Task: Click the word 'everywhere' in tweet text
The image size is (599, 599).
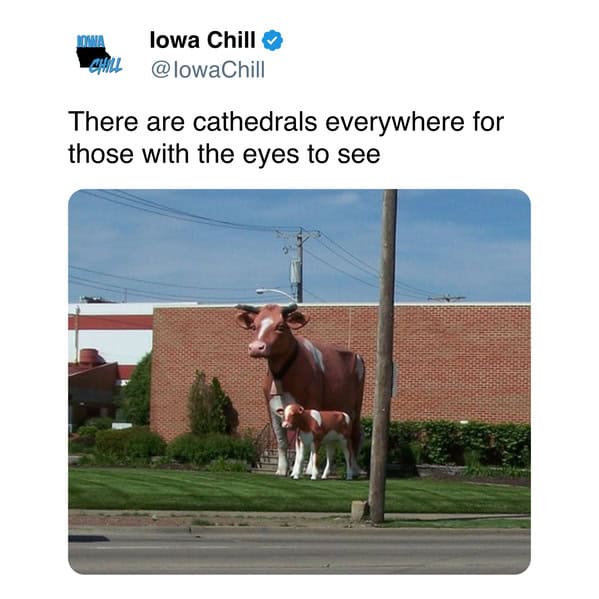Action: click(395, 123)
